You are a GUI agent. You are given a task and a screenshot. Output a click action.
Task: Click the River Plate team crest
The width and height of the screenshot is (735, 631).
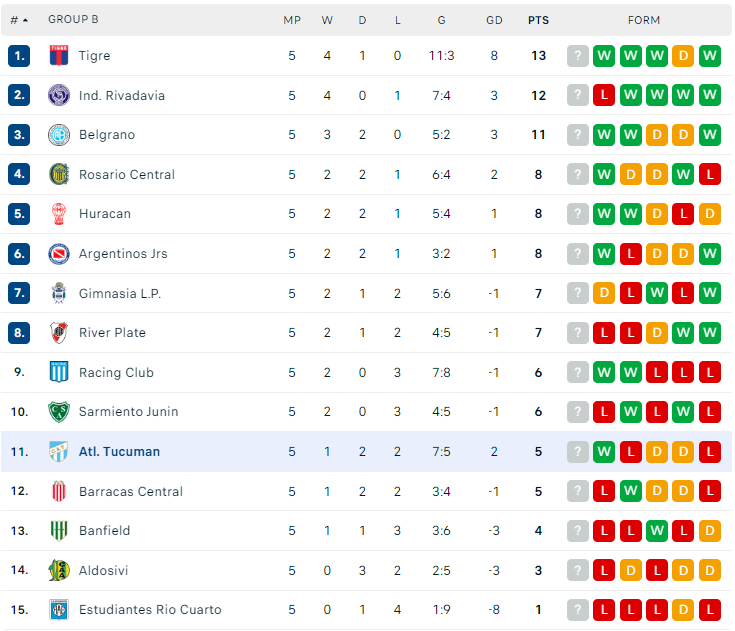pyautogui.click(x=59, y=333)
